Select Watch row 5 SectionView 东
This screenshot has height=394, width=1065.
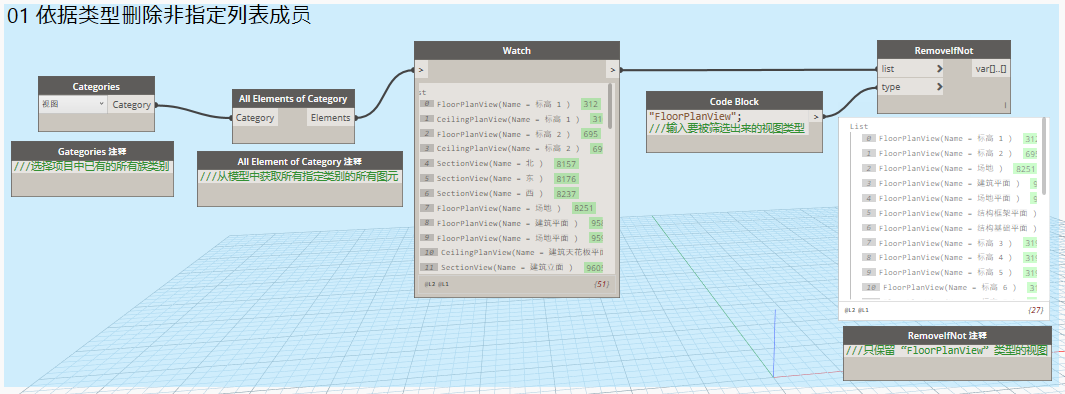(x=499, y=179)
